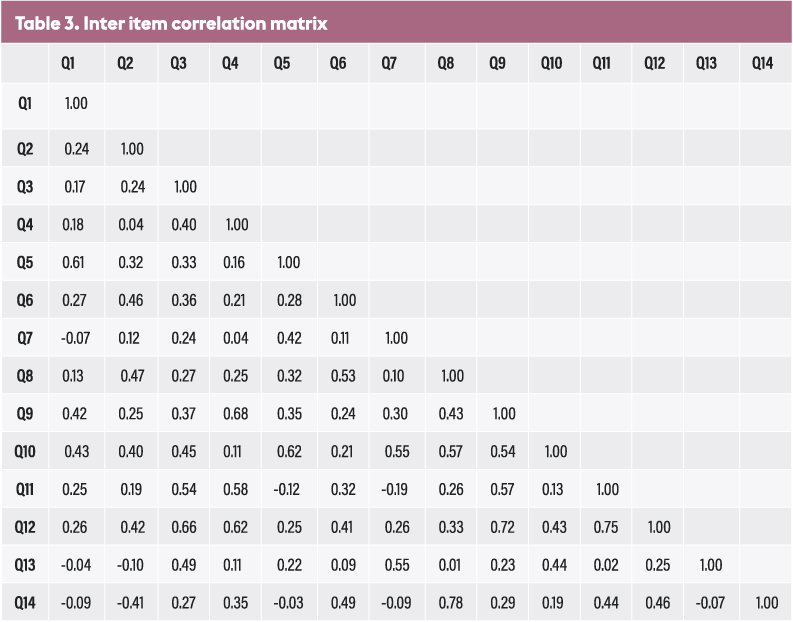Click the 0.68 cell in row Q9
The image size is (793, 622).
[x=236, y=413]
